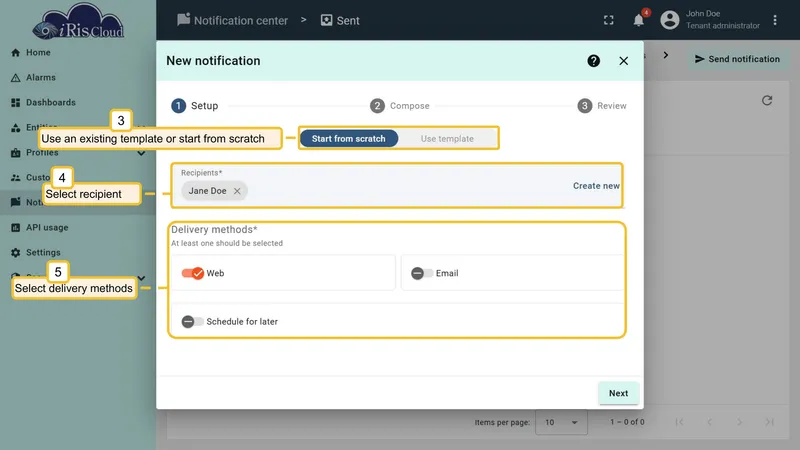Image resolution: width=800 pixels, height=450 pixels.
Task: Click the Dashboards grid icon
Action: tap(15, 103)
